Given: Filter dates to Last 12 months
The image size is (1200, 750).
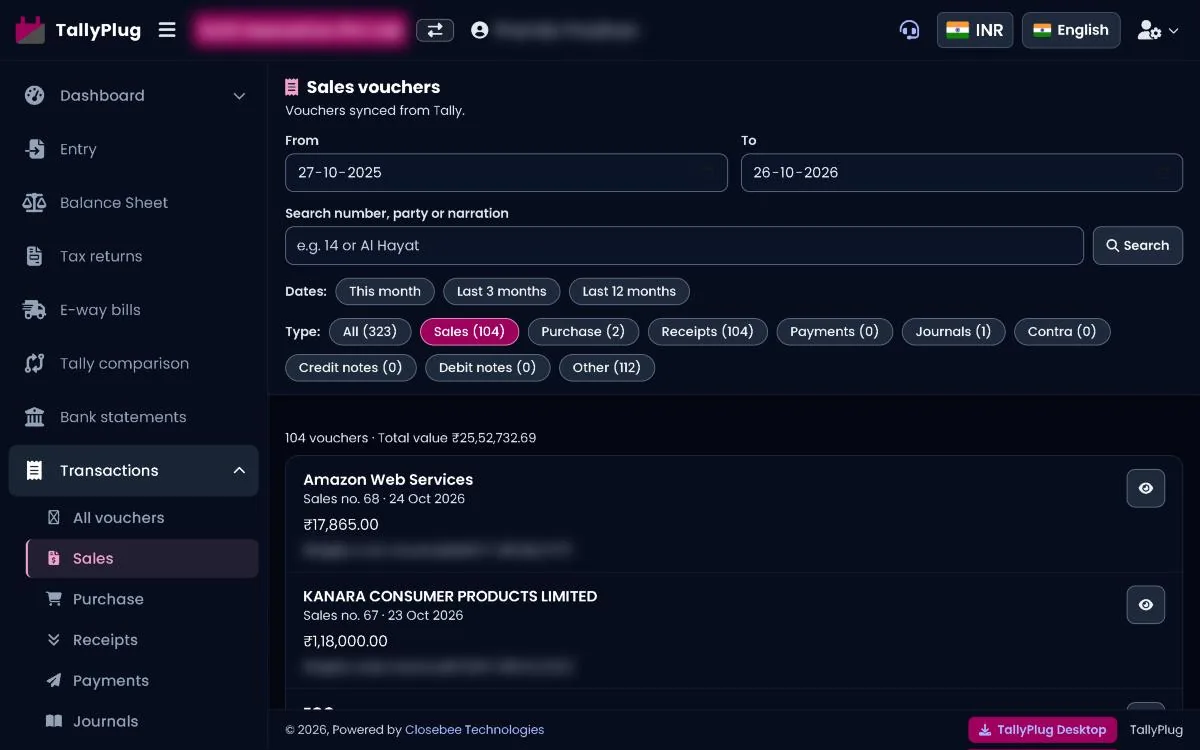Looking at the screenshot, I should pyautogui.click(x=629, y=292).
